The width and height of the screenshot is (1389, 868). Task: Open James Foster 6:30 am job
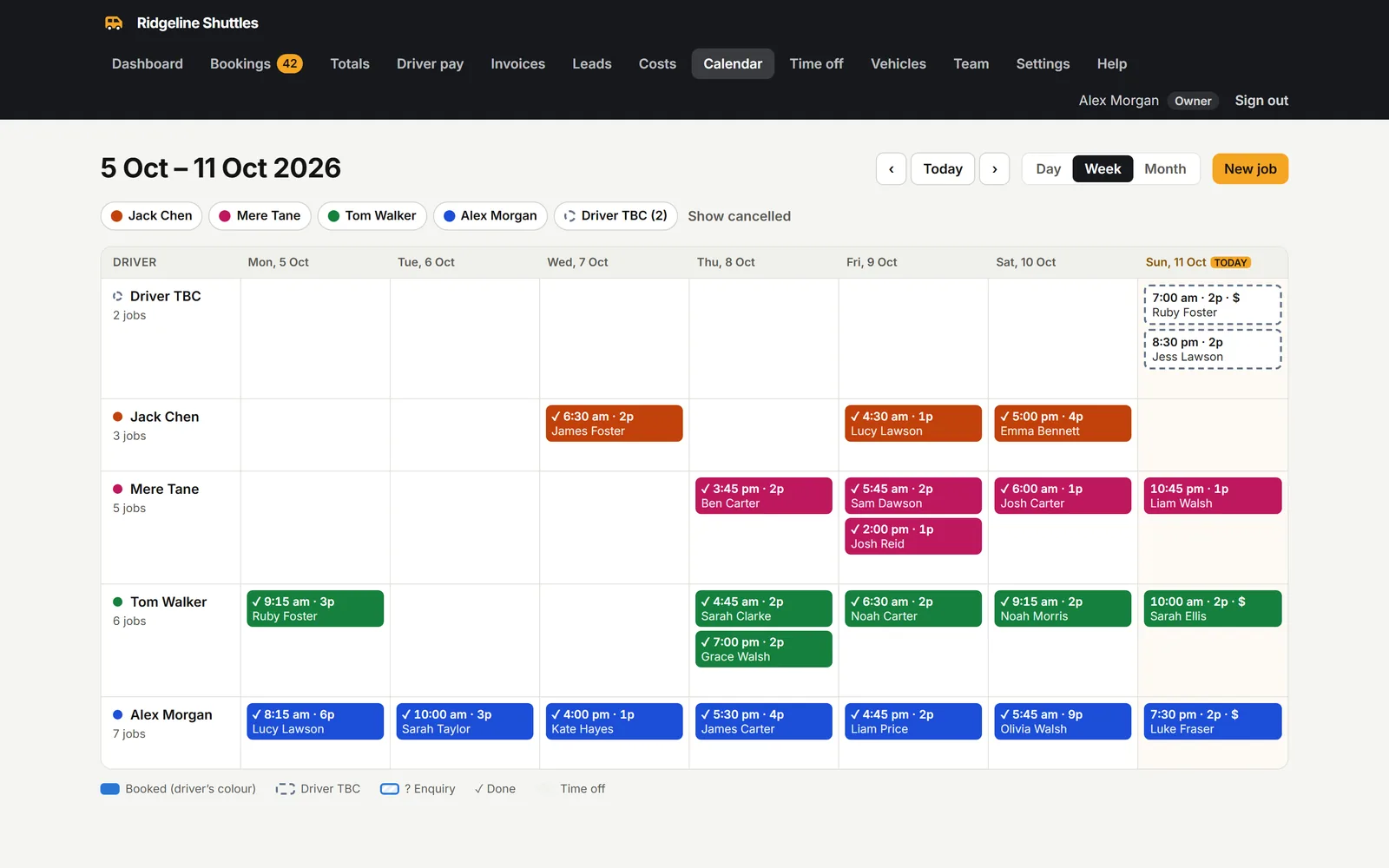(x=614, y=424)
